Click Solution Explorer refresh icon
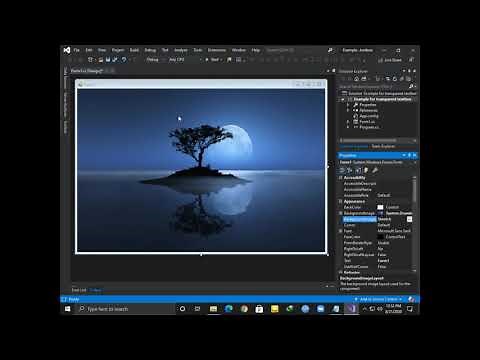Viewport: 480px width, 360px height. (395, 79)
